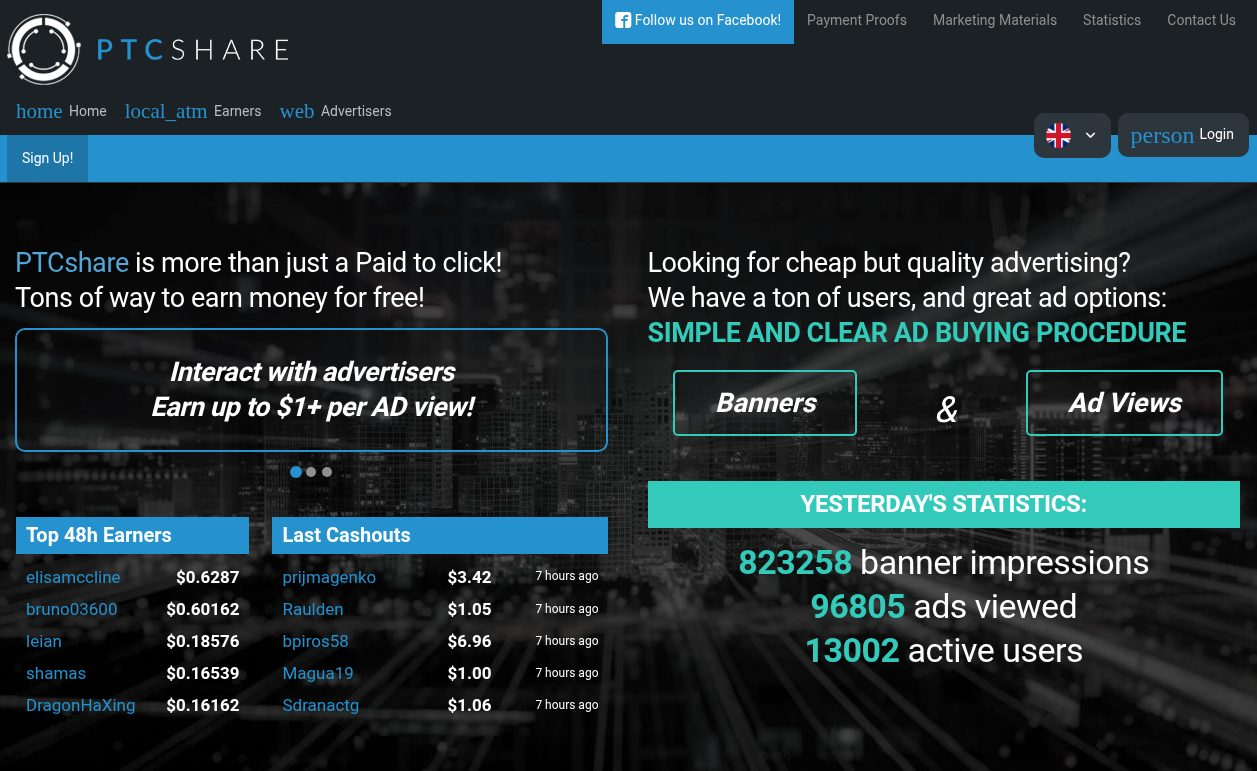This screenshot has width=1257, height=771.
Task: Open Statistics page
Action: (x=1112, y=20)
